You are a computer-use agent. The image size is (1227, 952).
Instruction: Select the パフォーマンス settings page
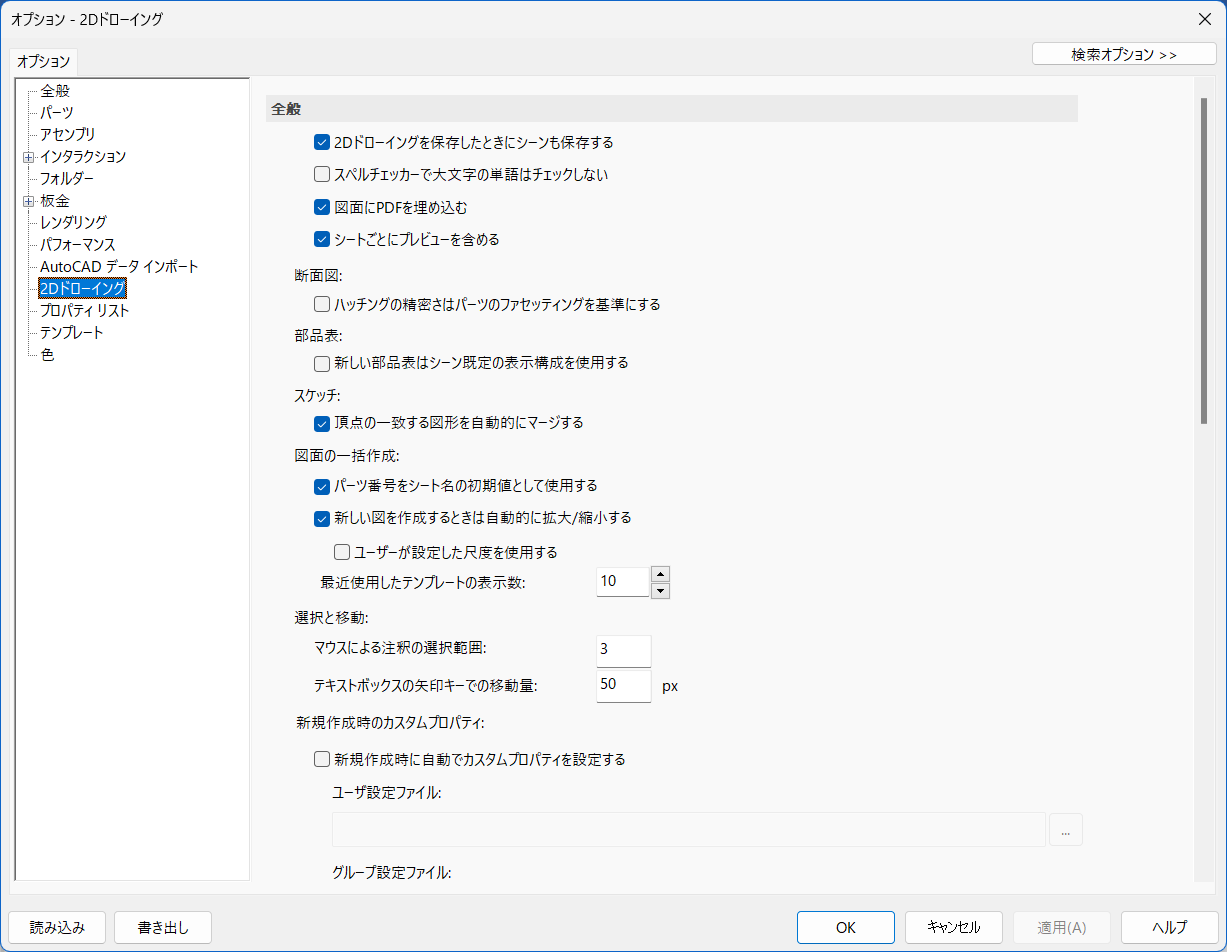pos(75,244)
